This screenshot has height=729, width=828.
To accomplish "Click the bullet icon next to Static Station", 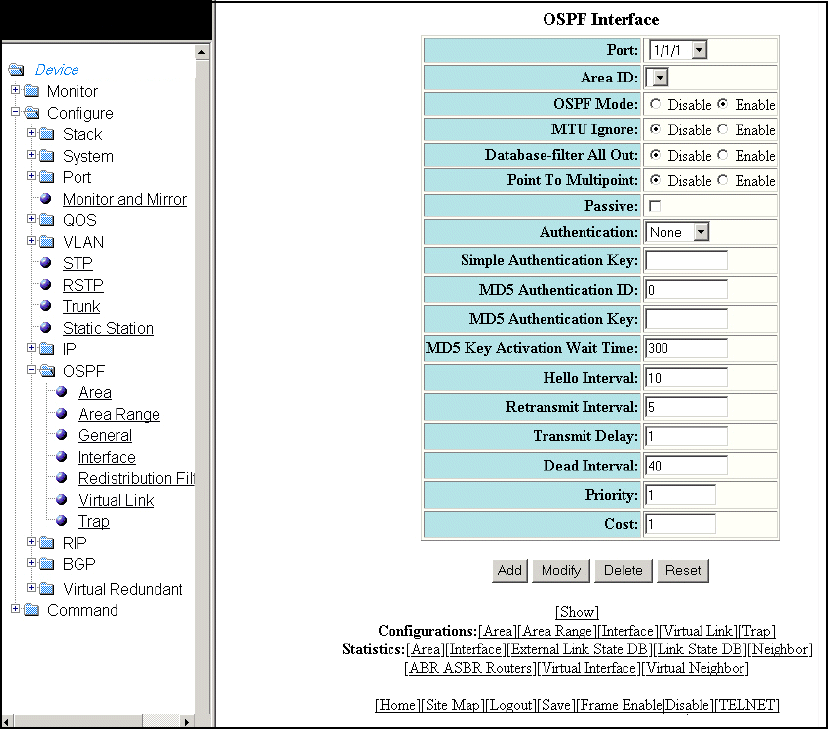I will 46,328.
